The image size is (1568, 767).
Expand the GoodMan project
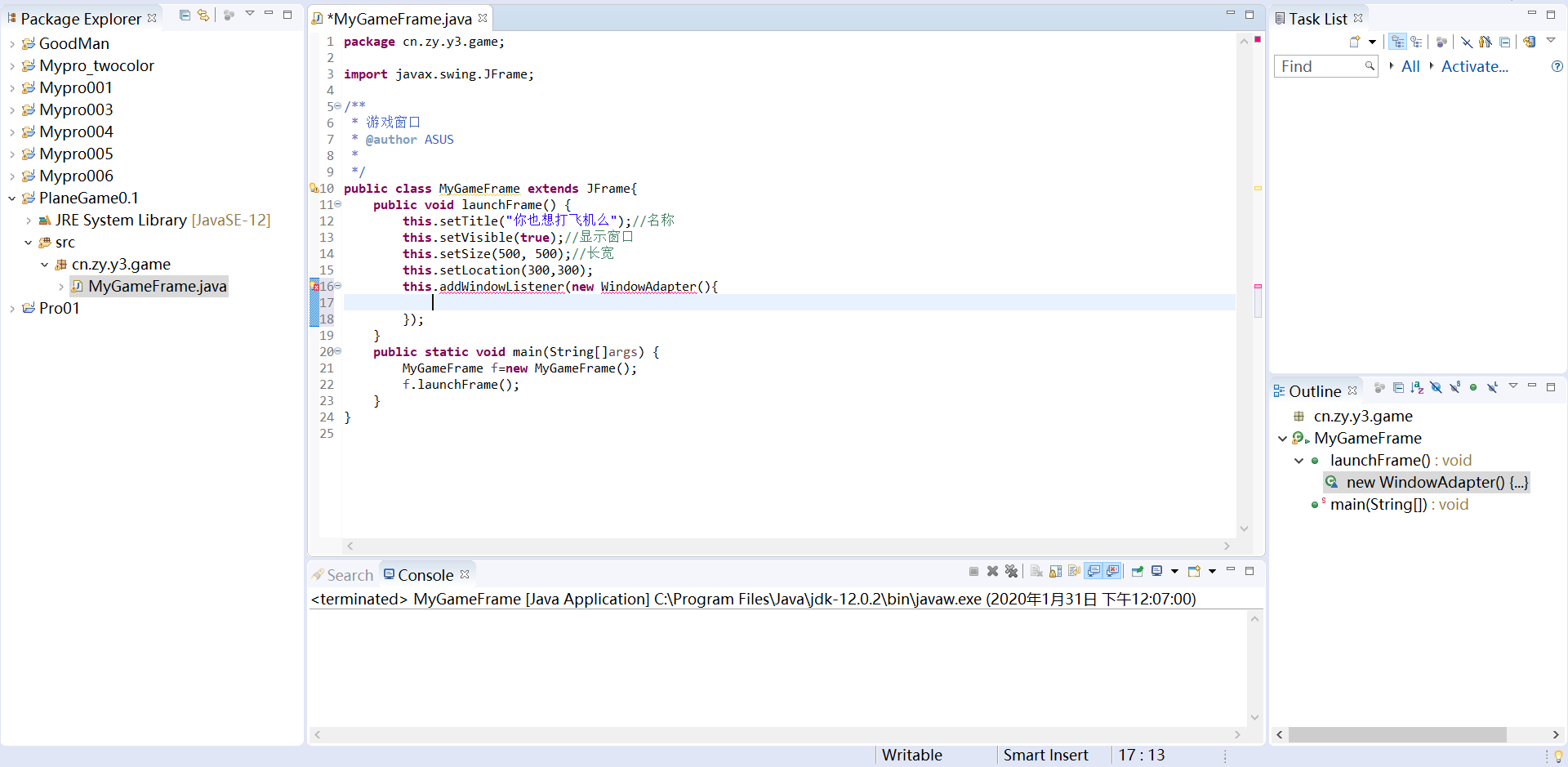[x=11, y=44]
